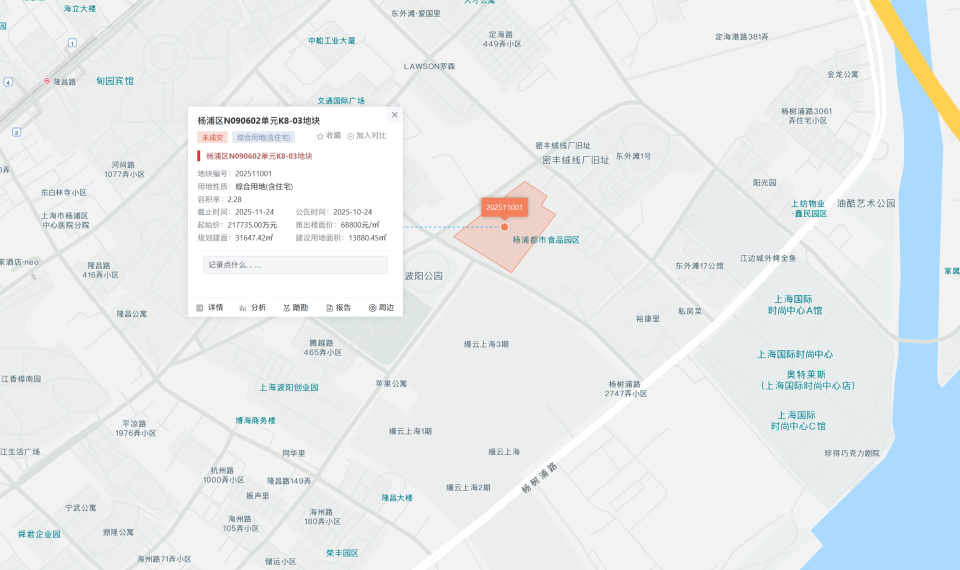Click the 缦云上海3期 map label
960x570 pixels.
486,344
